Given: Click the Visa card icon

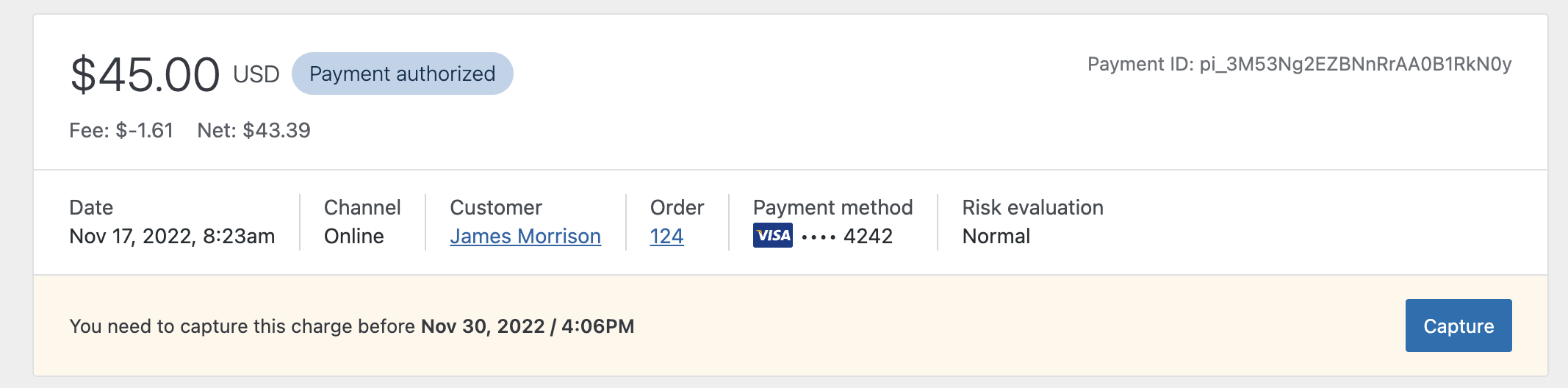Looking at the screenshot, I should 772,235.
